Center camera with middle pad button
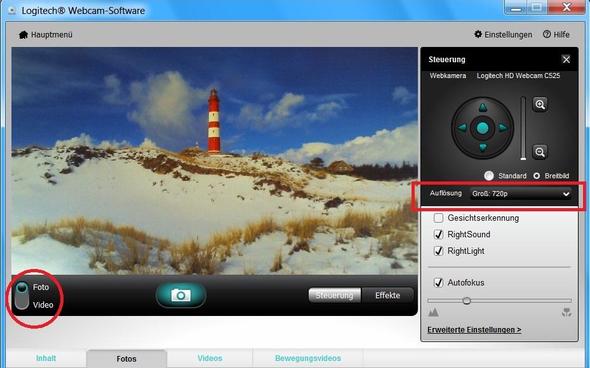This screenshot has height=368, width=590. (483, 128)
